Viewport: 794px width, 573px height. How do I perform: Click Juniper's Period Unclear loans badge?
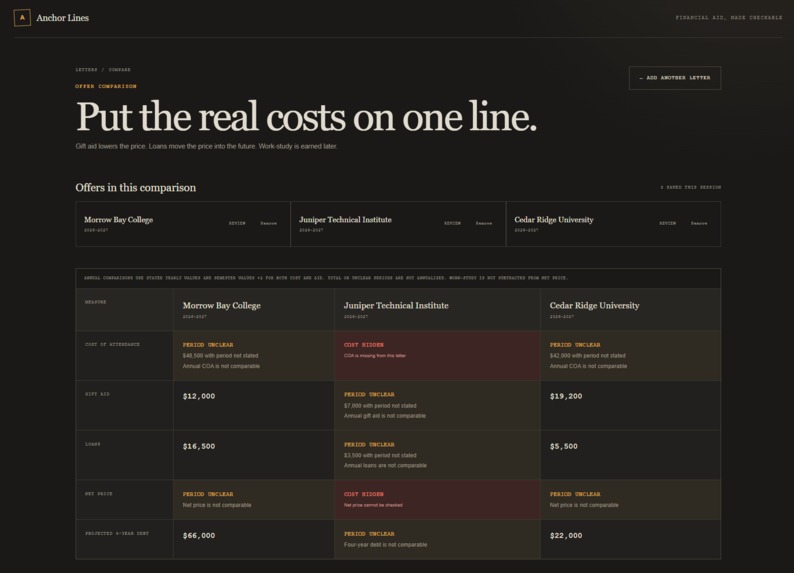pos(369,445)
